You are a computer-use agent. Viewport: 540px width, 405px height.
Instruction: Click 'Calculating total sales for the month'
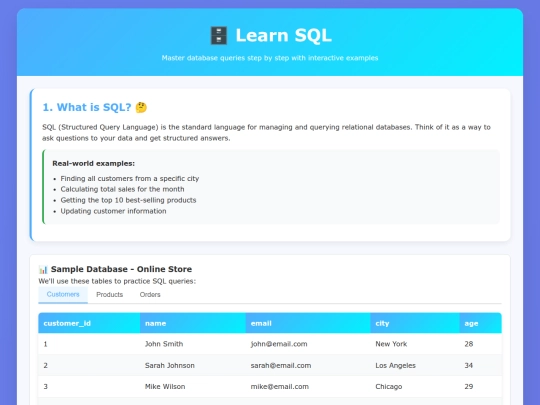tap(122, 189)
